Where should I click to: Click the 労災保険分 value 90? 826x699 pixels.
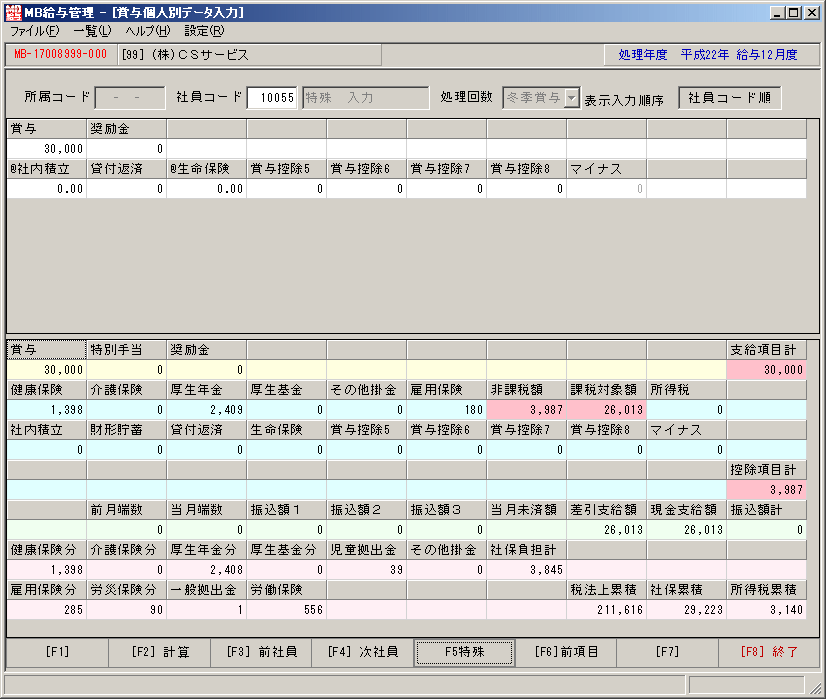click(126, 610)
